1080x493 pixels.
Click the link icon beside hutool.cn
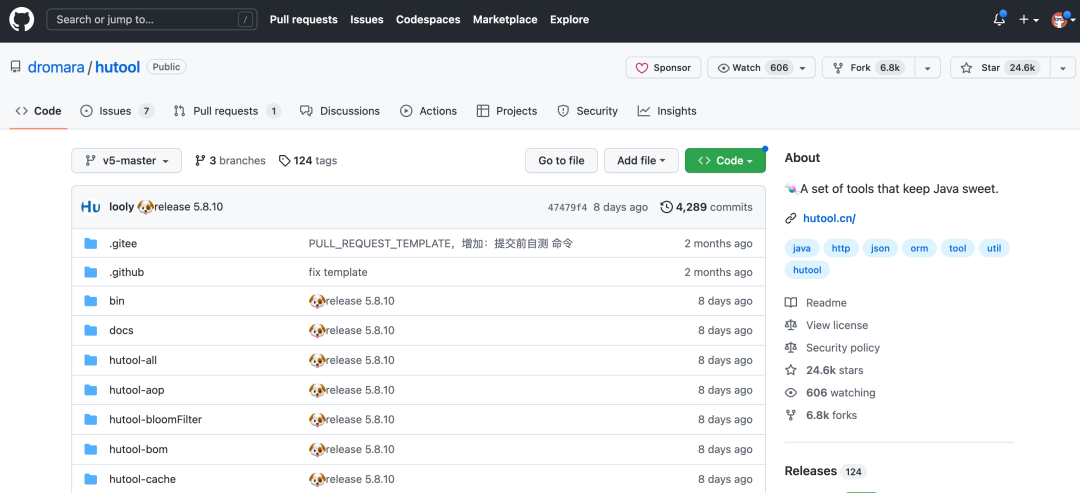tap(791, 218)
